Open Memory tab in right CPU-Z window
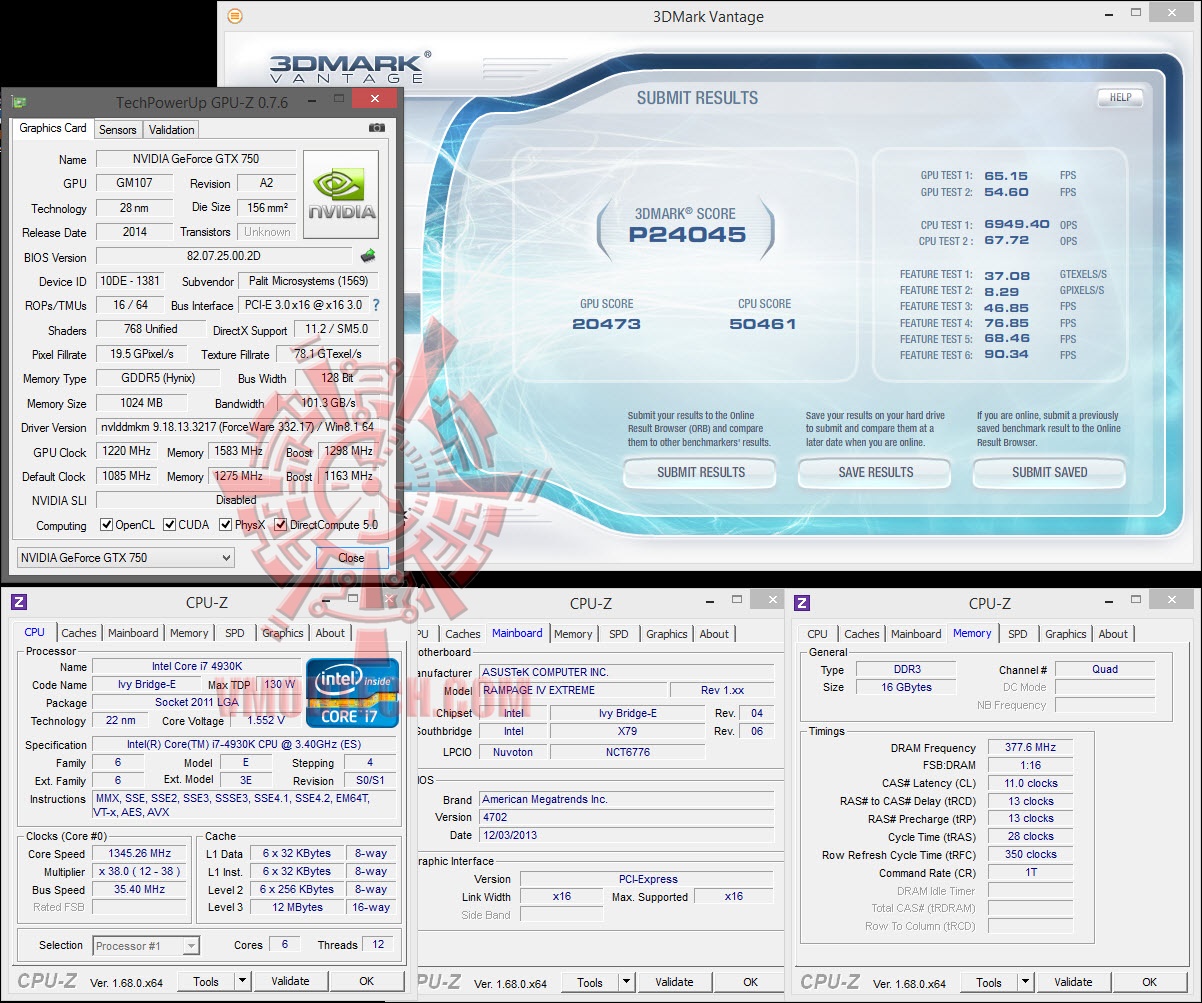 point(972,633)
